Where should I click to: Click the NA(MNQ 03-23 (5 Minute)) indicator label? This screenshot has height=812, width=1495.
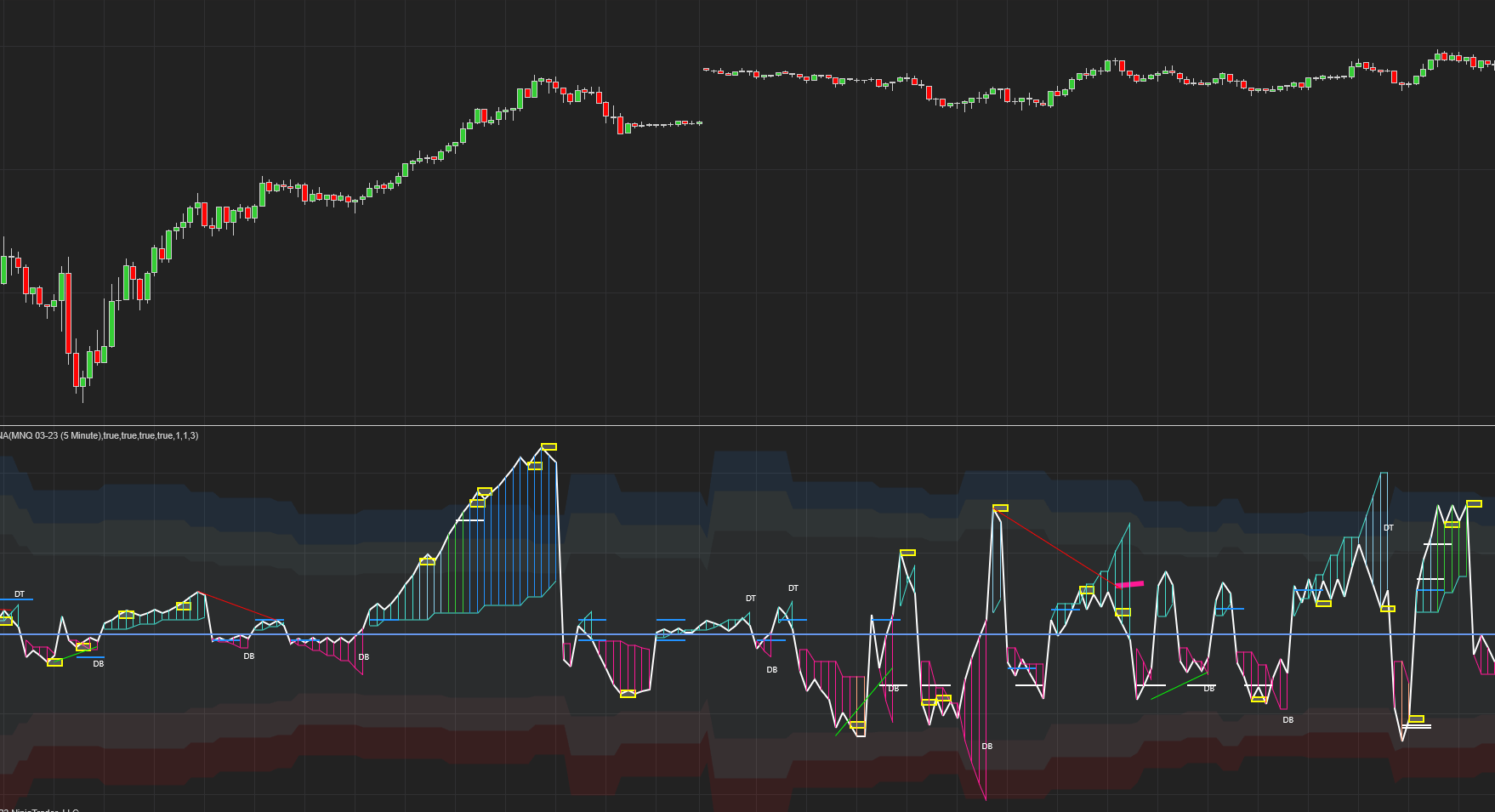tap(98, 434)
